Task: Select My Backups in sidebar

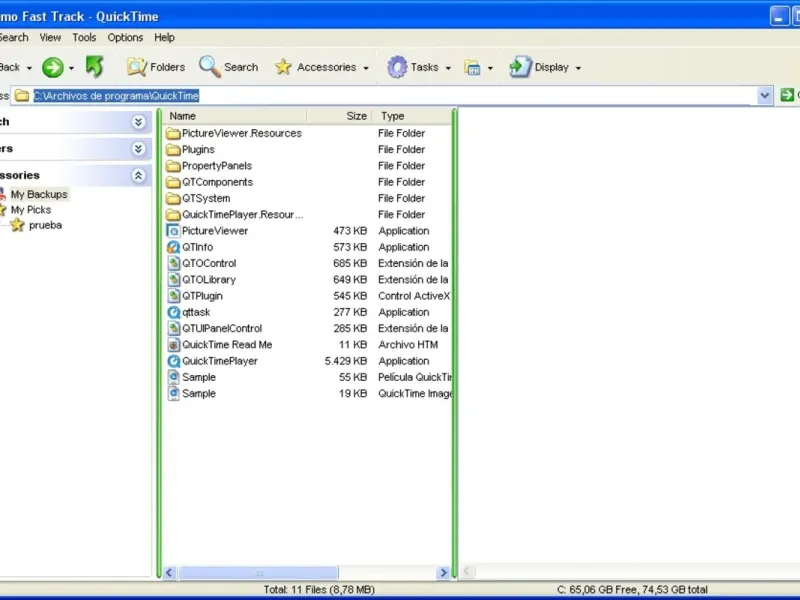Action: coord(39,194)
